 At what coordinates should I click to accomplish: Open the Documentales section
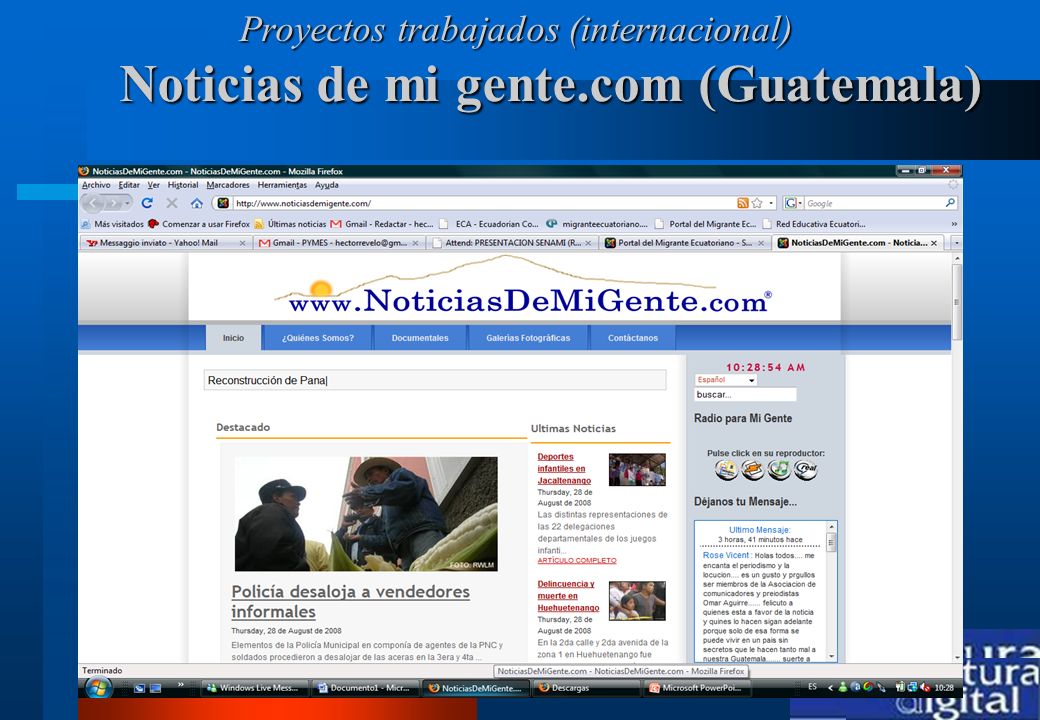click(x=420, y=337)
